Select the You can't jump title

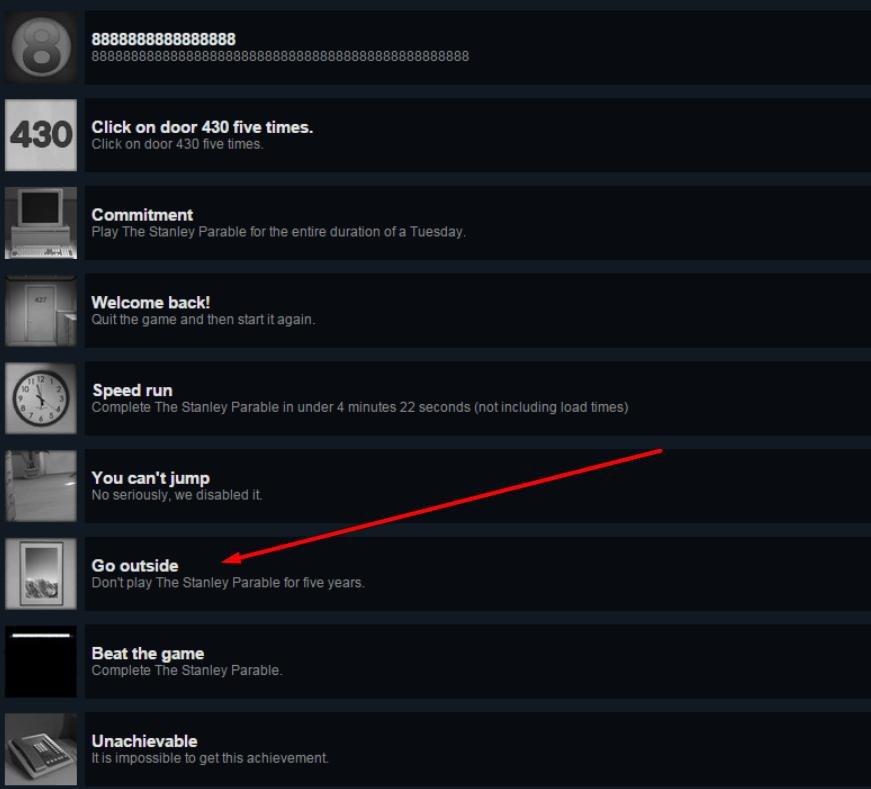(151, 478)
